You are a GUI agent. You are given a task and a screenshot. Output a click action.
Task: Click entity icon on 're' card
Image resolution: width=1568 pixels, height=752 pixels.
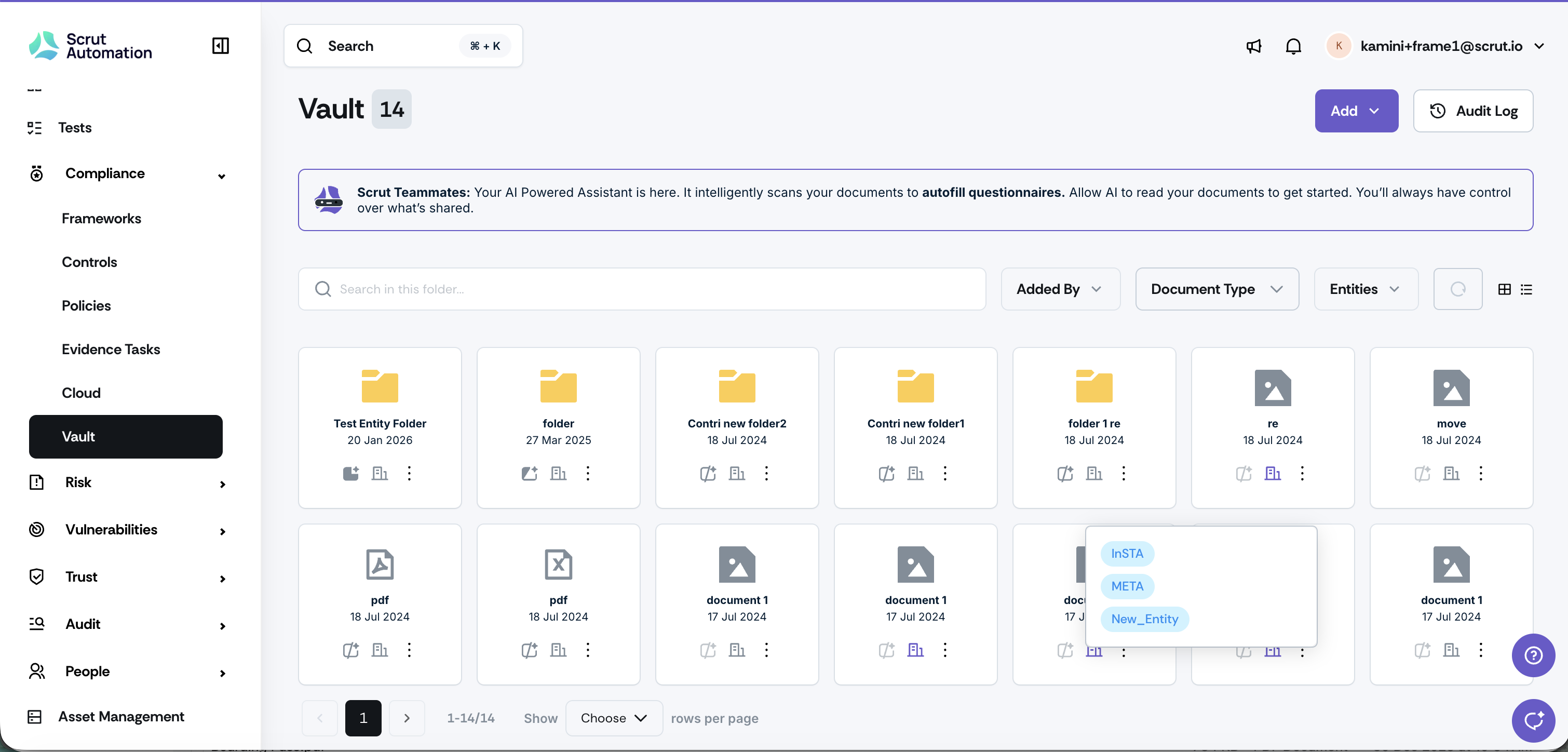coord(1272,473)
